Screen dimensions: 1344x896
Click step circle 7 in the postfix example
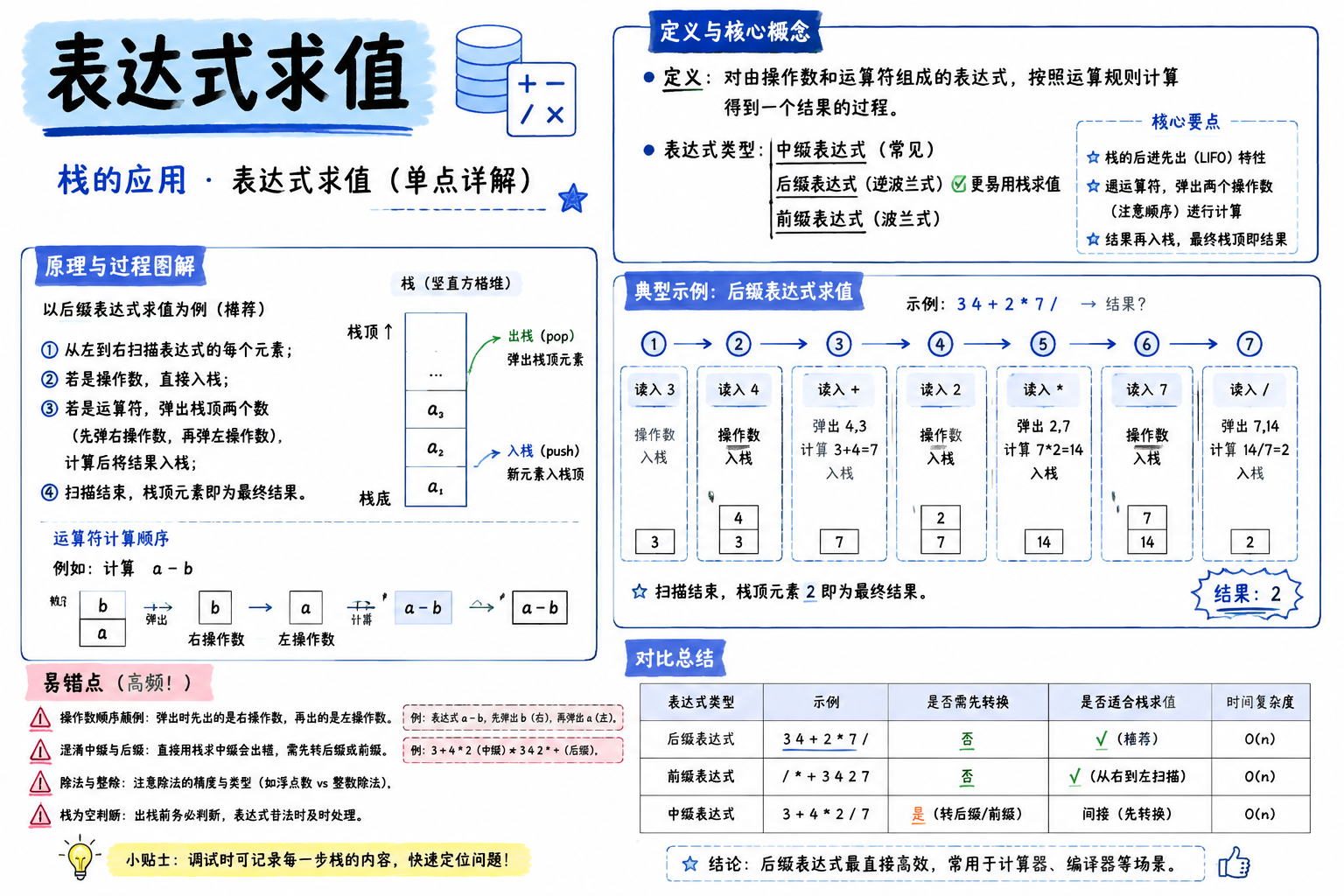click(x=1249, y=344)
